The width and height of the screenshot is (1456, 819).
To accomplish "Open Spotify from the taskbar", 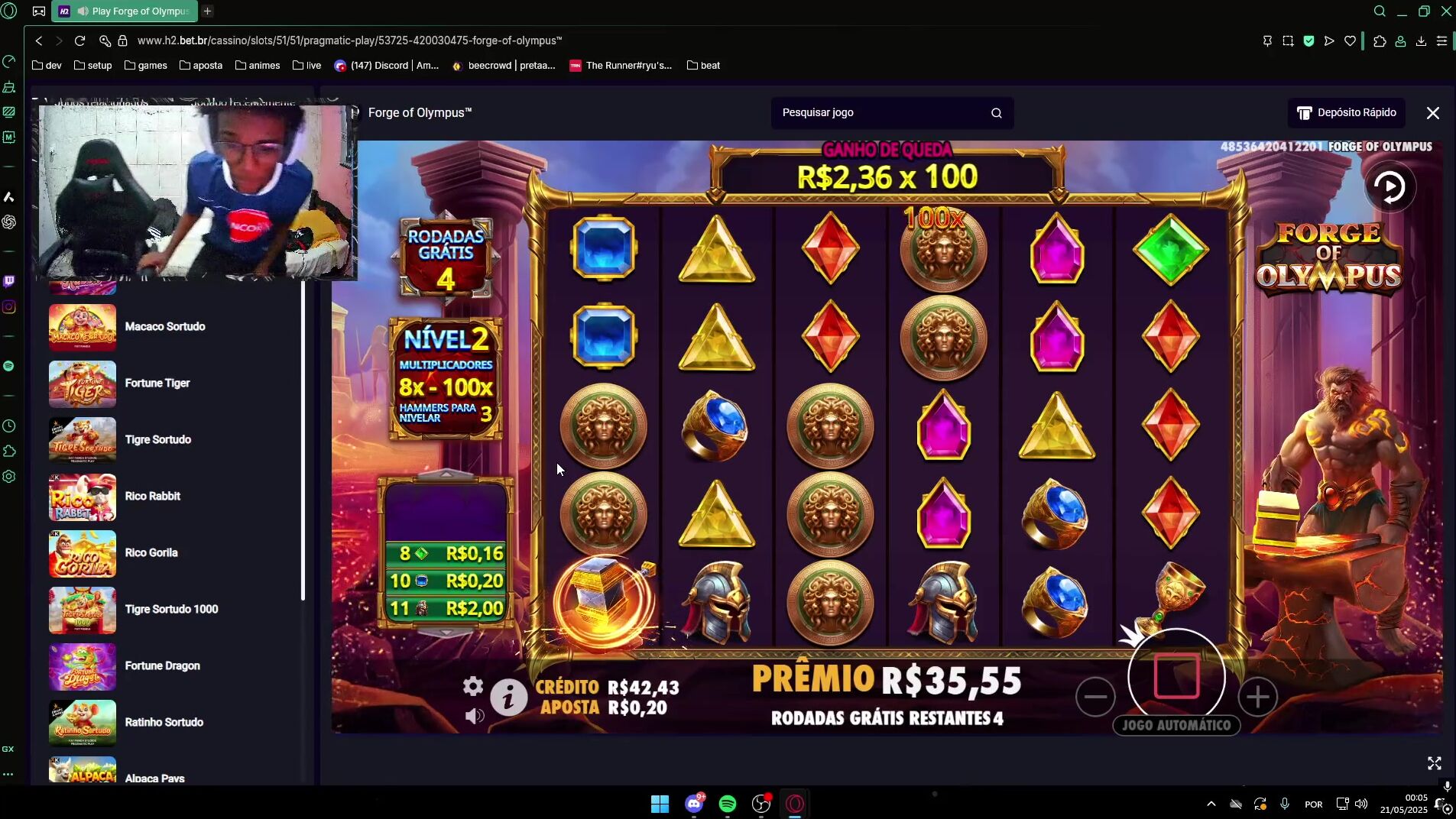I will [x=728, y=804].
